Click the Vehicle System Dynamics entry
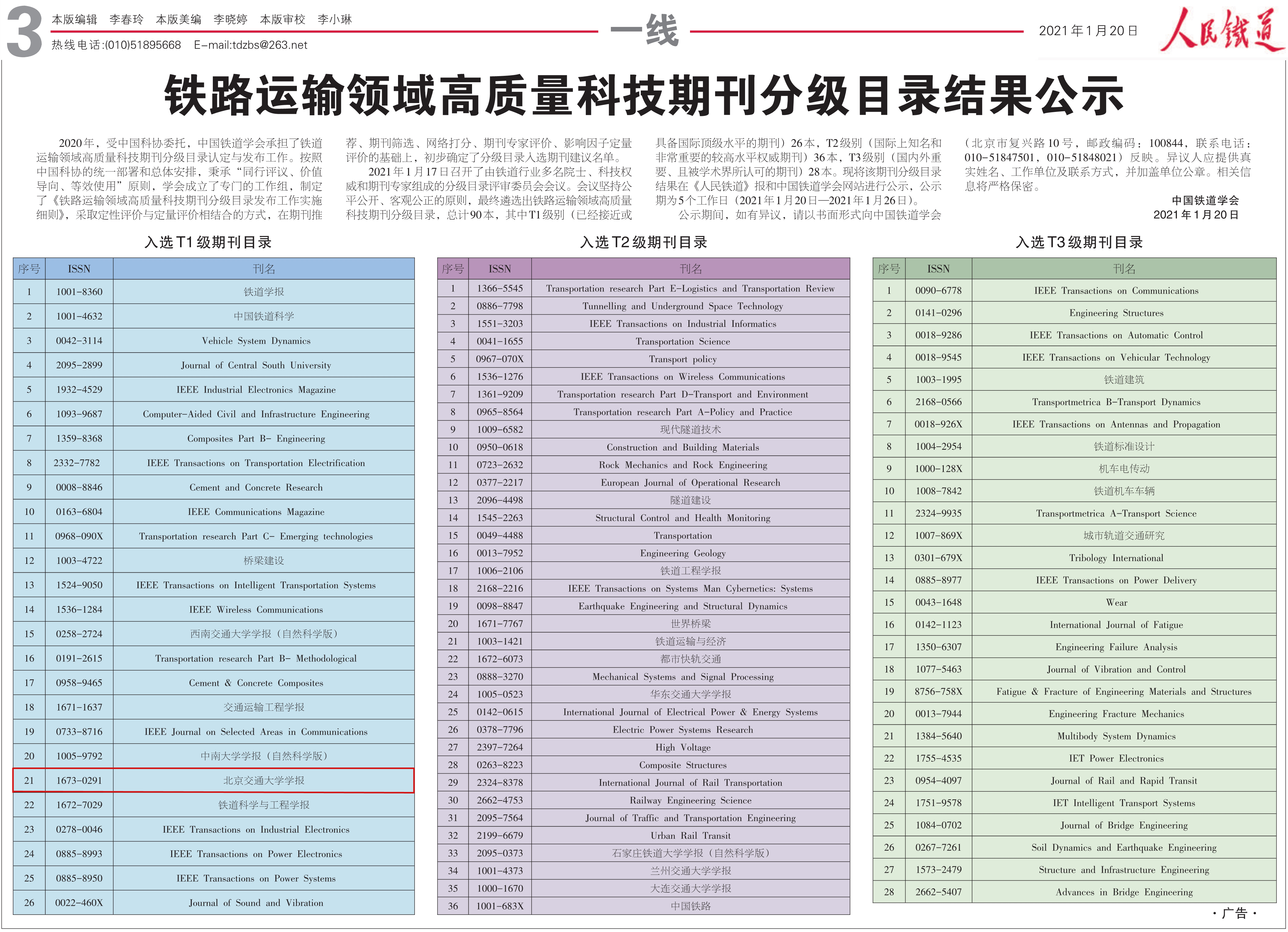 point(256,341)
